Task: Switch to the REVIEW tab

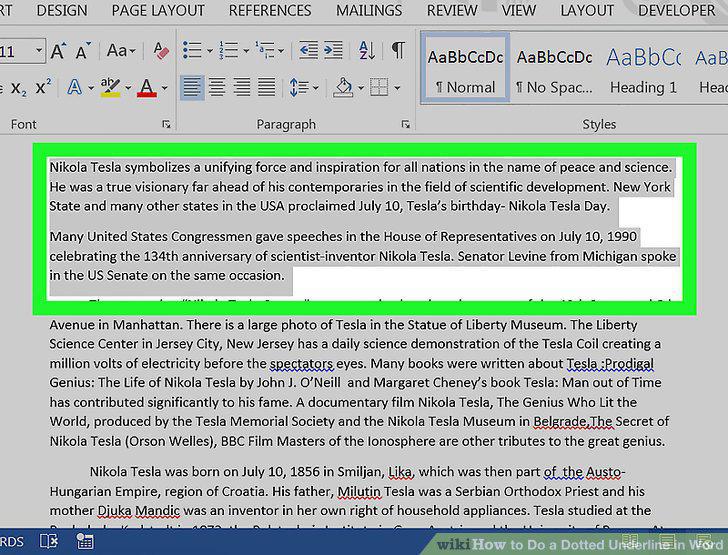Action: 452,10
